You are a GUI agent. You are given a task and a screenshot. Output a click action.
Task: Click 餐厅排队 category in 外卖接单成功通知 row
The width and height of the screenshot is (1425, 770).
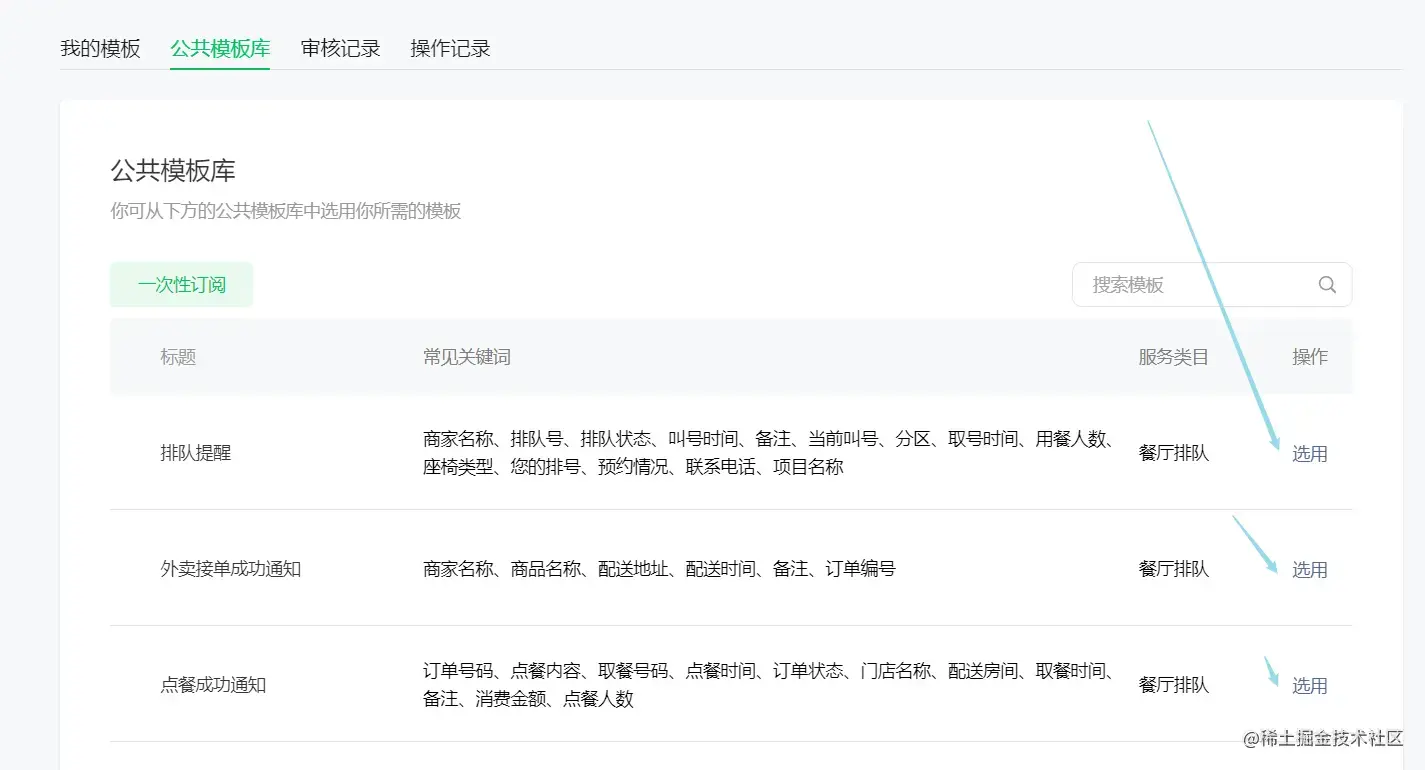(1173, 569)
